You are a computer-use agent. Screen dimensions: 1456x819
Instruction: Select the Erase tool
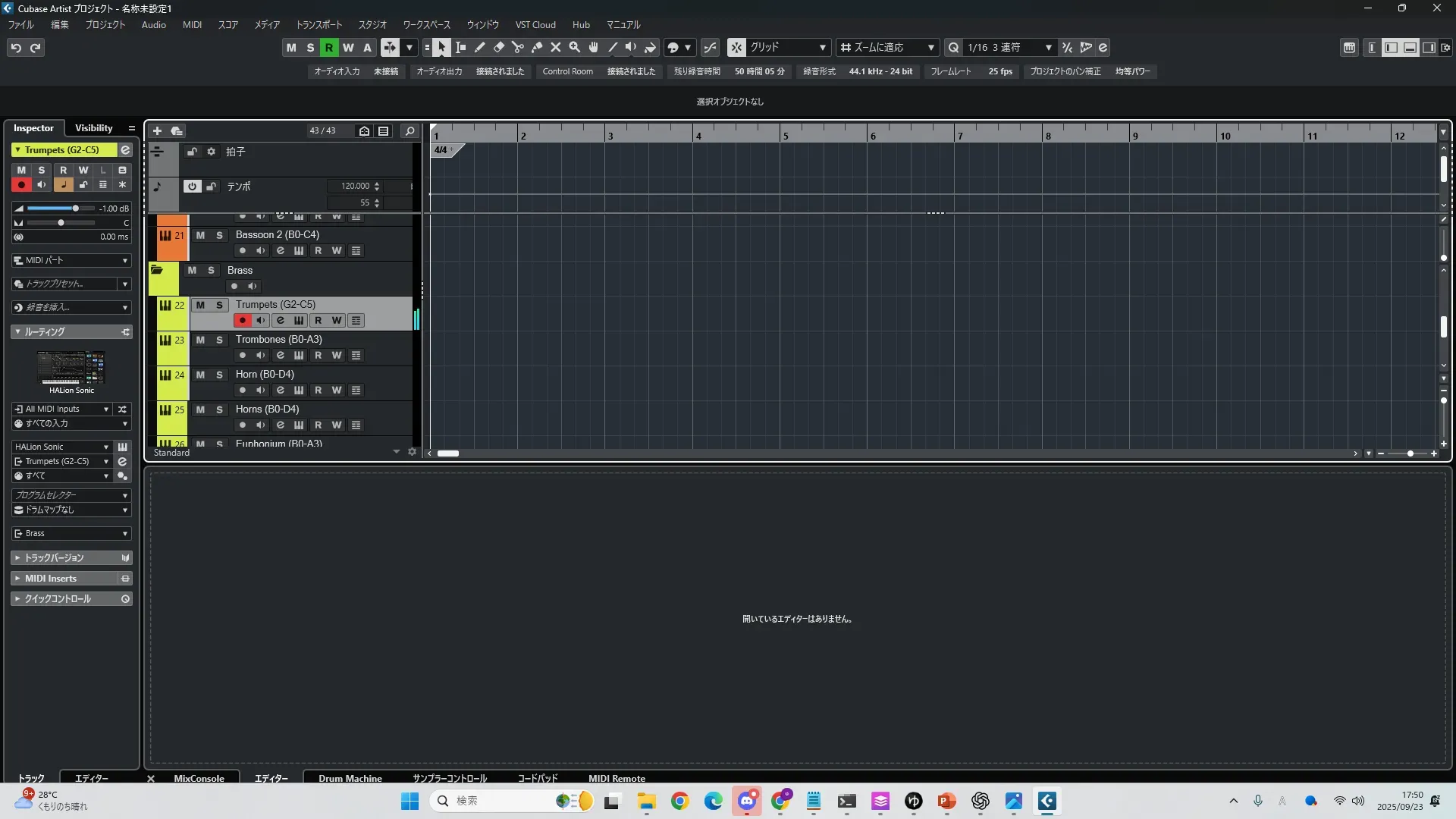click(x=499, y=47)
